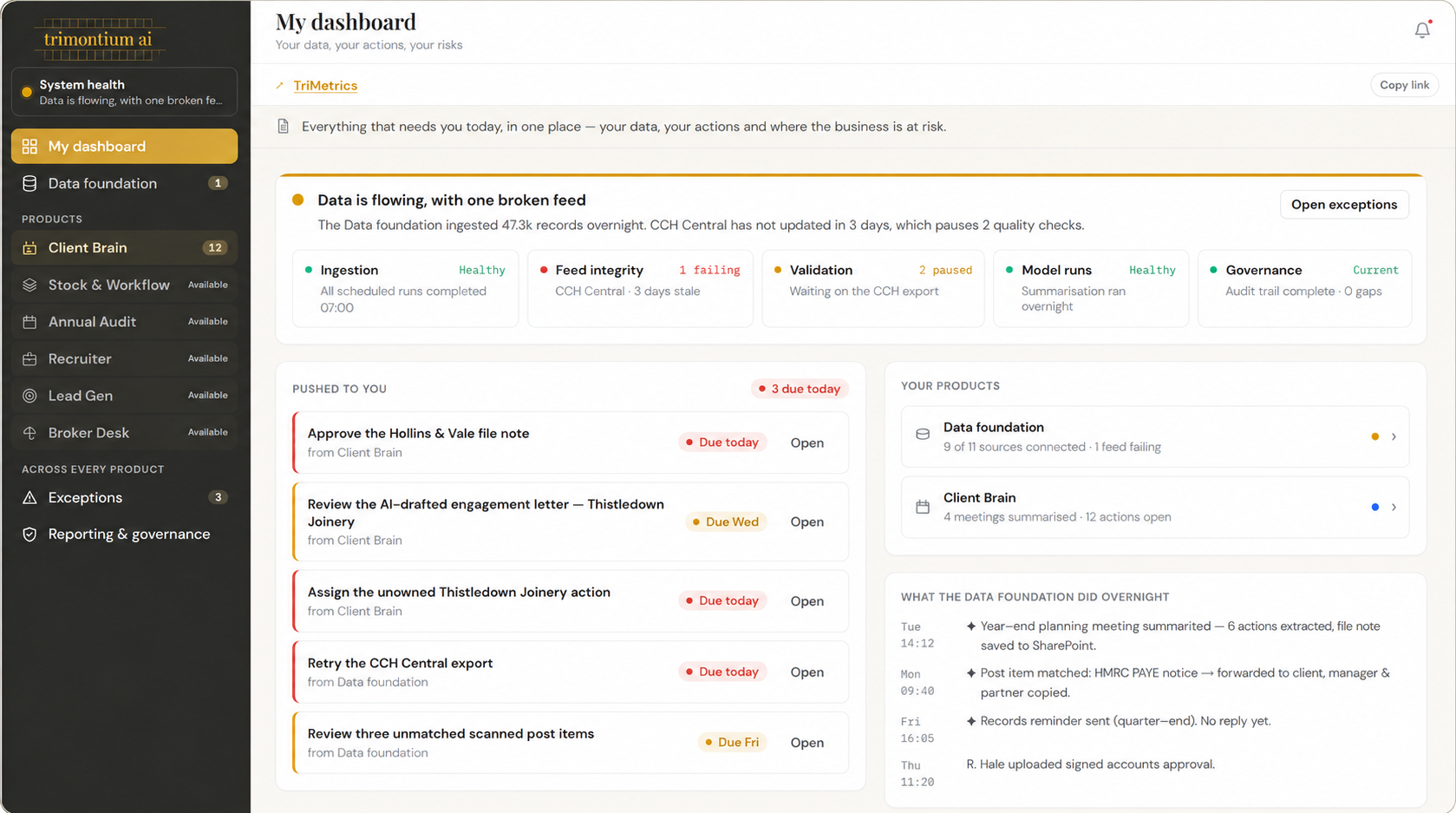Image resolution: width=1456 pixels, height=813 pixels.
Task: Click the Stock & Workflow layers icon
Action: (x=29, y=285)
